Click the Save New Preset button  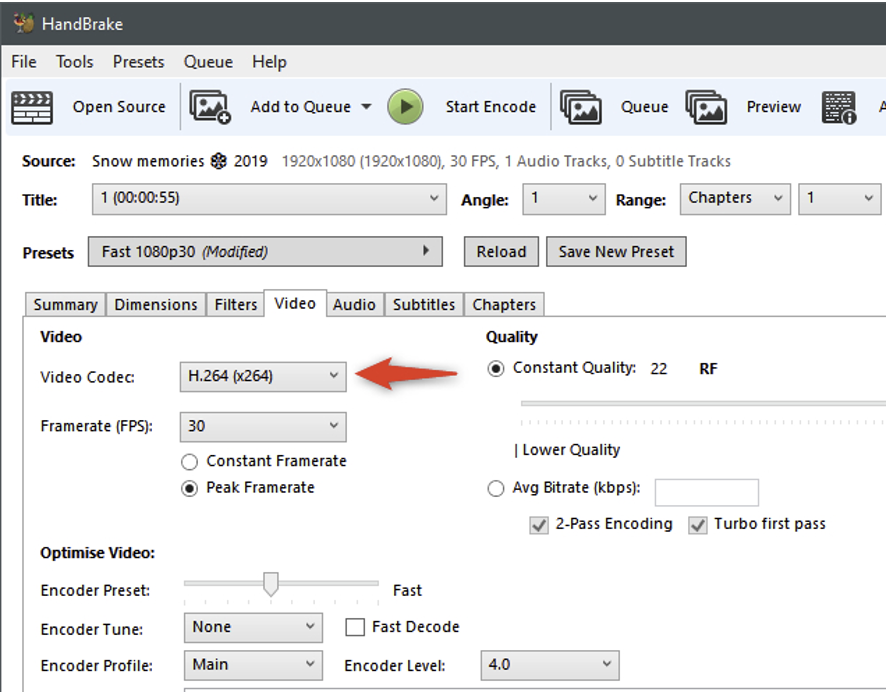tap(616, 251)
